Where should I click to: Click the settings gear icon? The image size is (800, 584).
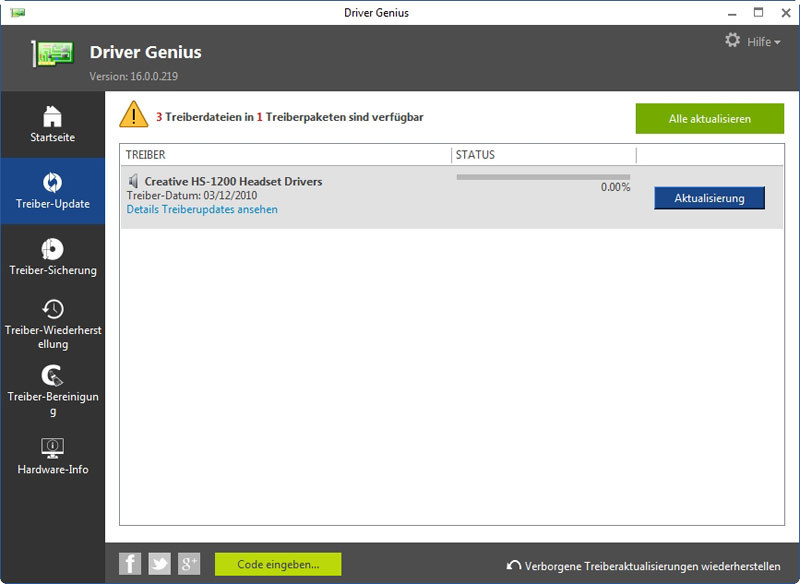point(732,41)
